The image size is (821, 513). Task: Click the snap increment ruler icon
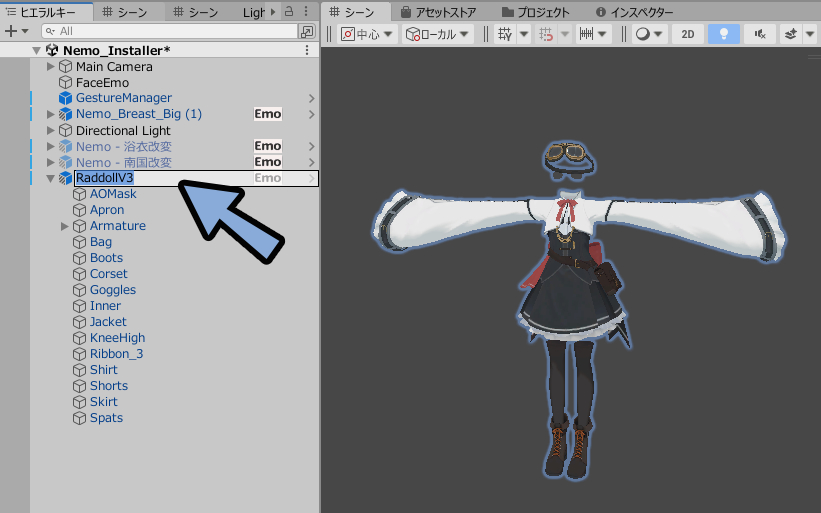(x=588, y=34)
